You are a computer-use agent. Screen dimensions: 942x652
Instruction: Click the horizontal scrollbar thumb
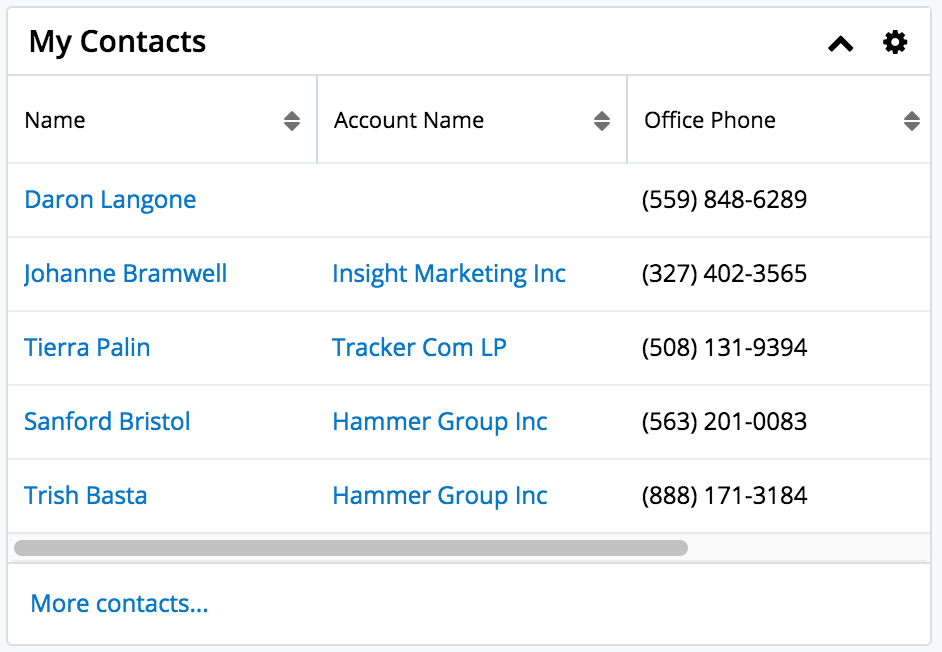click(x=351, y=548)
